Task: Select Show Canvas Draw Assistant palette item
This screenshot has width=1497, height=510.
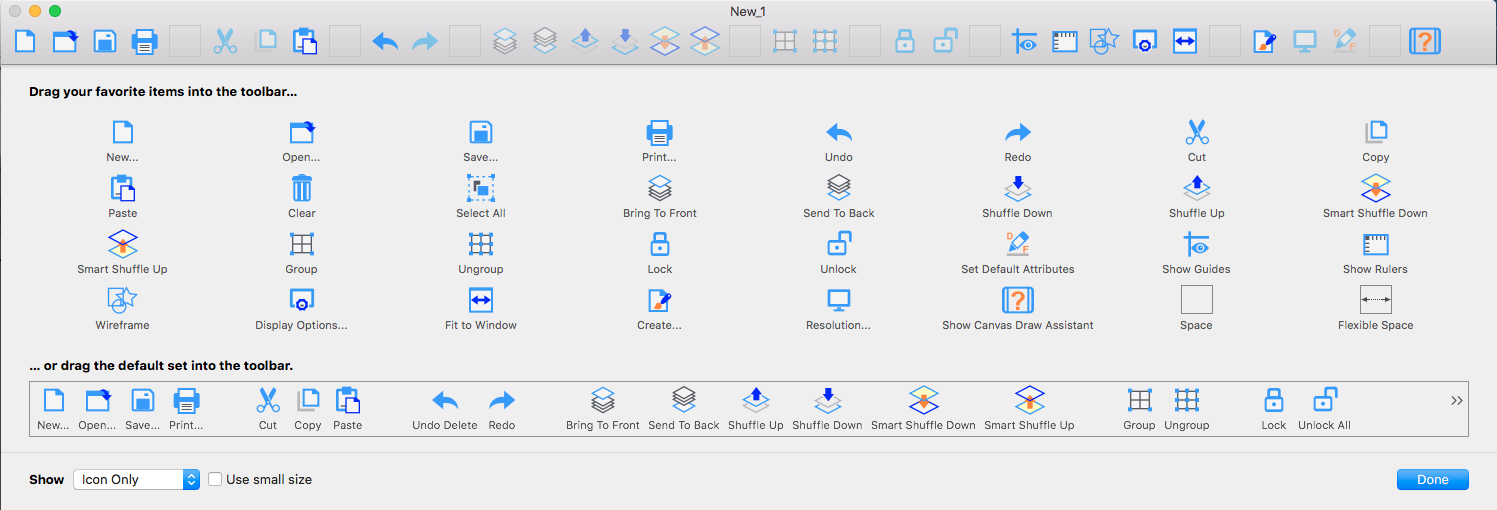Action: (1018, 309)
